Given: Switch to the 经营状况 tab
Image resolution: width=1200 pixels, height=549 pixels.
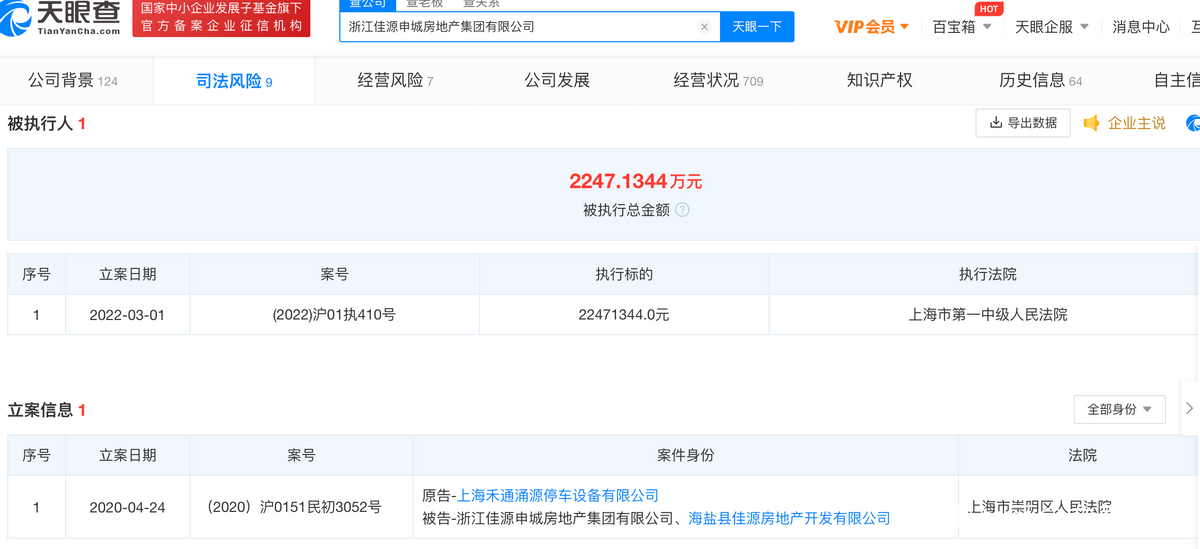Looking at the screenshot, I should point(718,81).
